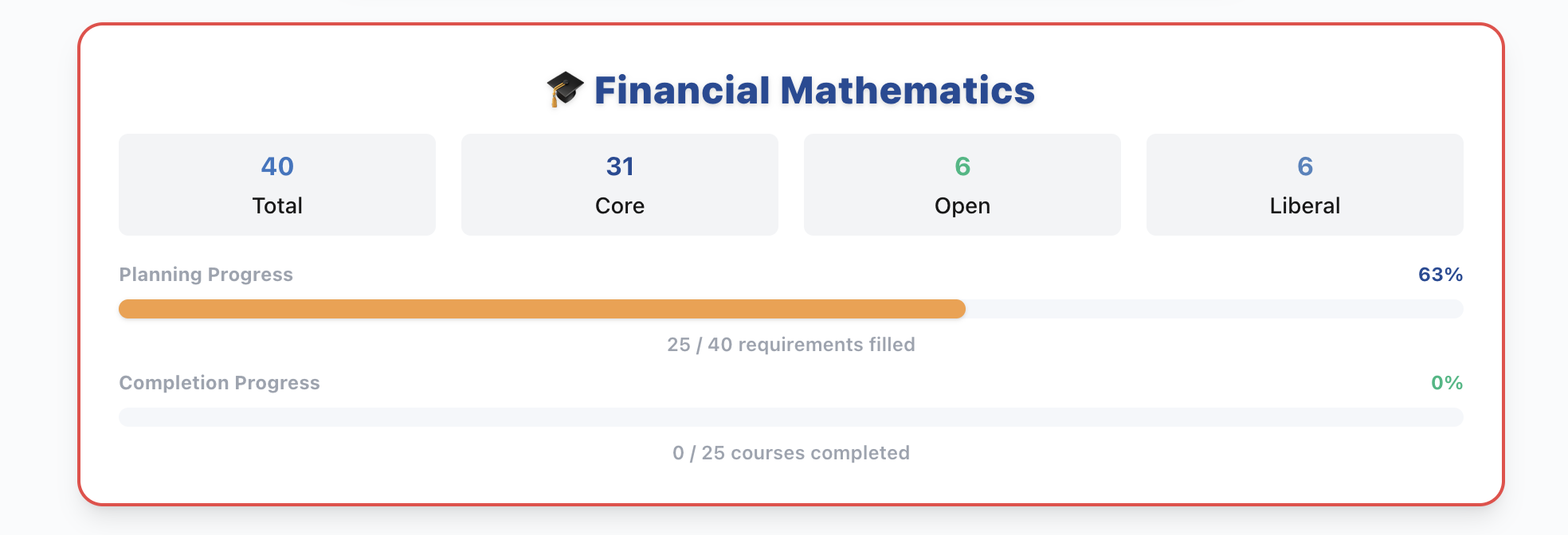
Task: Click the 25 / 40 requirements filled text
Action: click(791, 345)
